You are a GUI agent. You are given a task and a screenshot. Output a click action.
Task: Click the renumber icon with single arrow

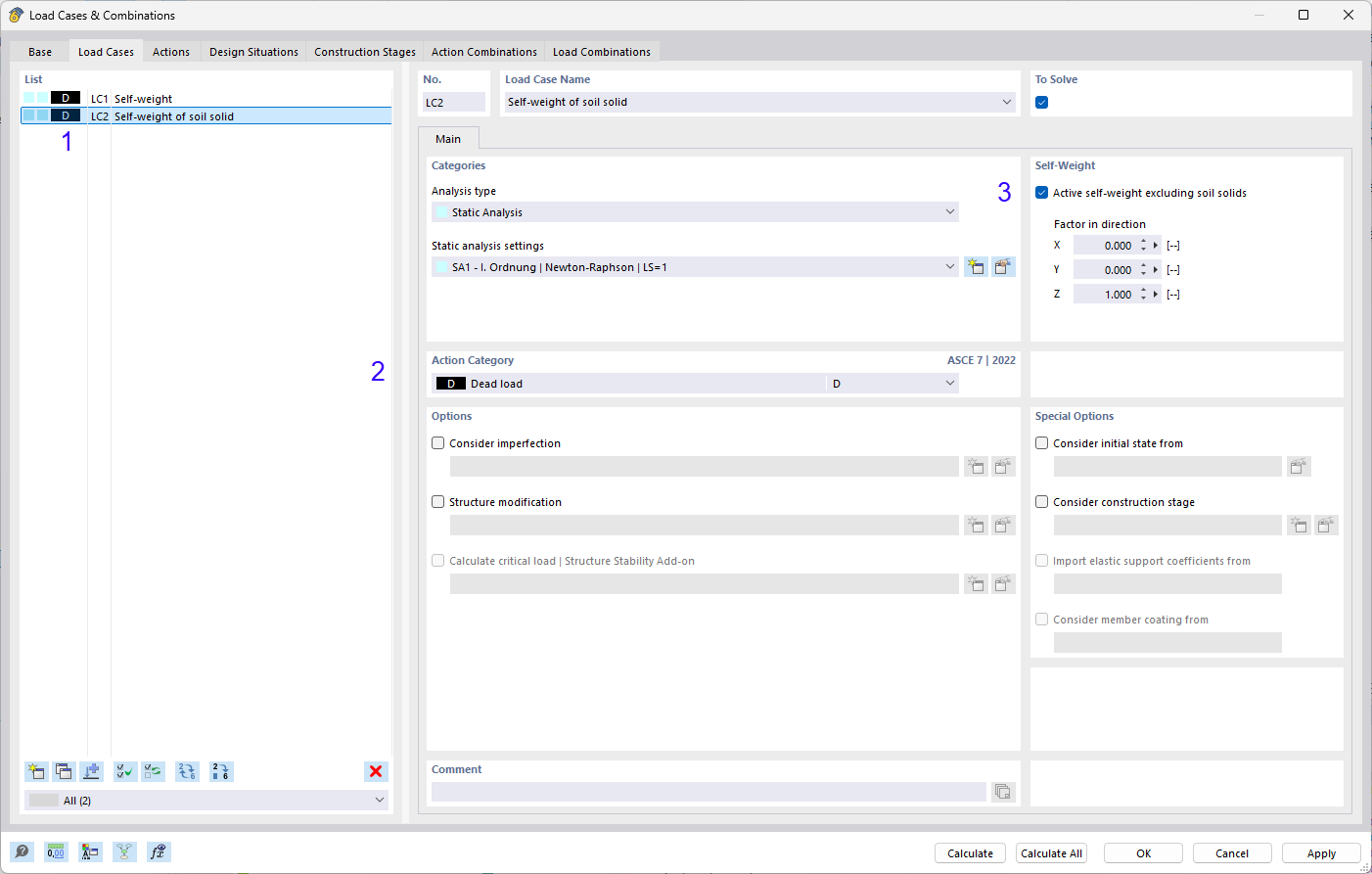pyautogui.click(x=221, y=771)
